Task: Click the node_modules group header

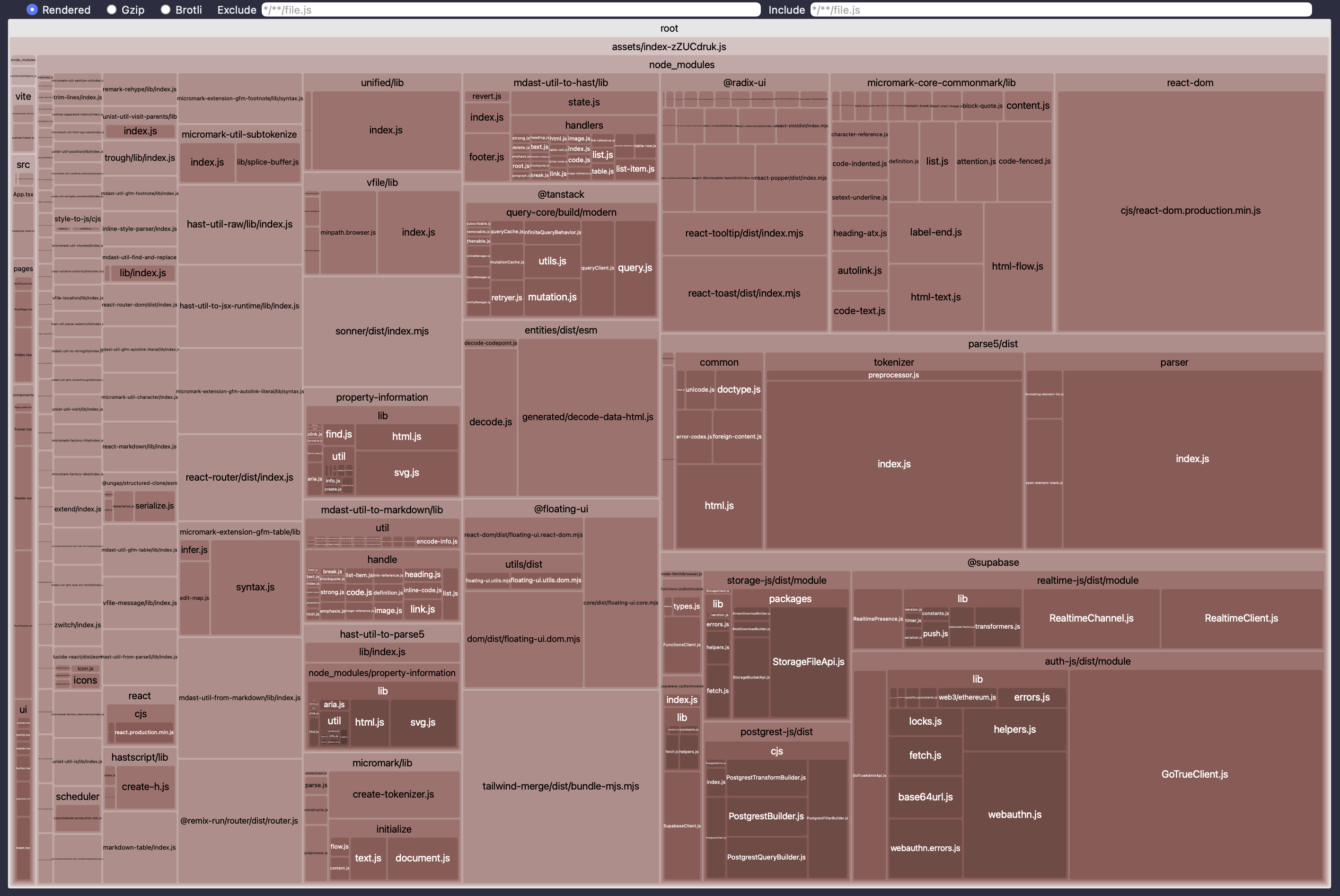Action: tap(682, 64)
